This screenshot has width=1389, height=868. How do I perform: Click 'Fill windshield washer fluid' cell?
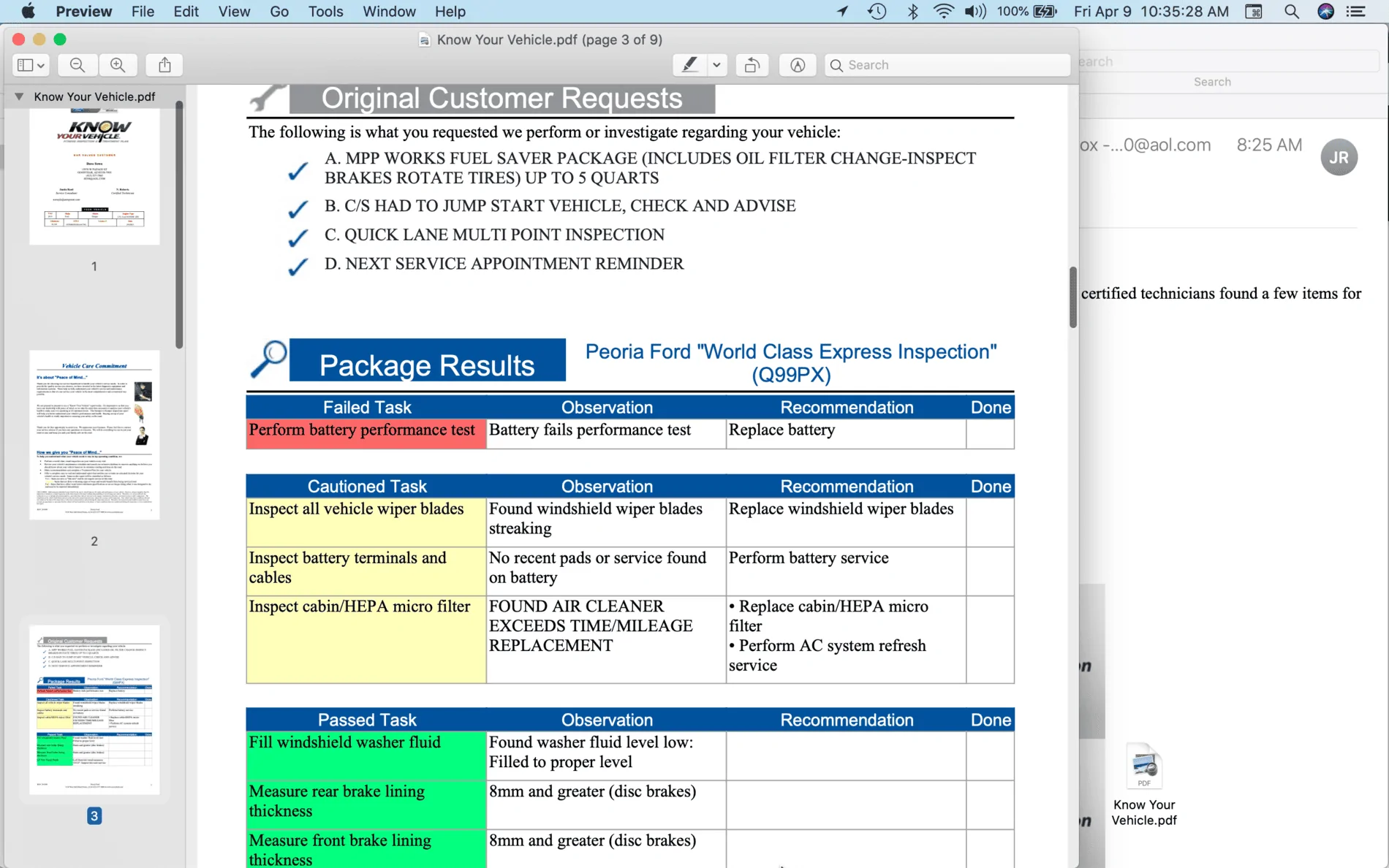coord(366,756)
